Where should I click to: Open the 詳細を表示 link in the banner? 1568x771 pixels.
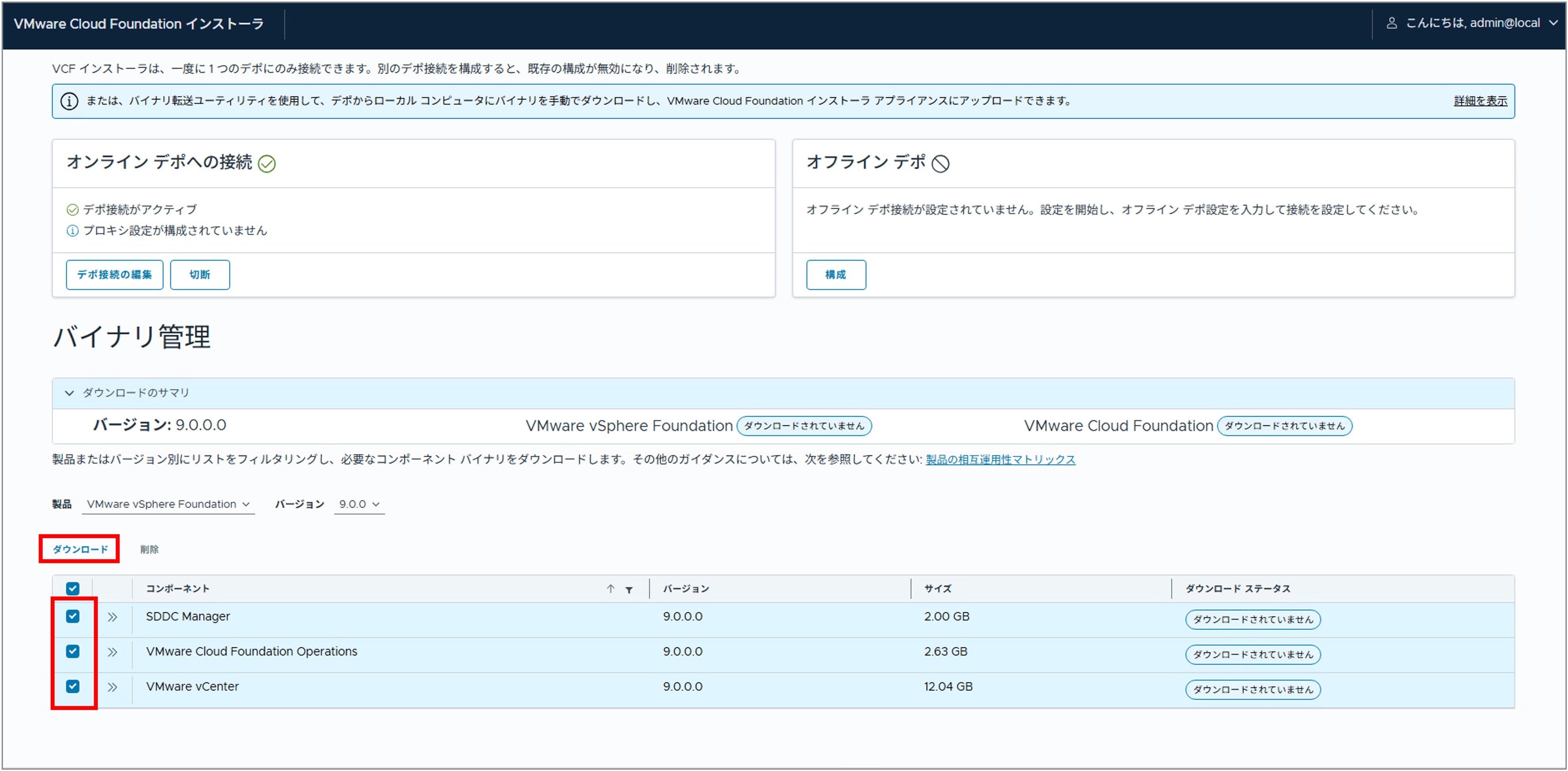coord(1480,101)
